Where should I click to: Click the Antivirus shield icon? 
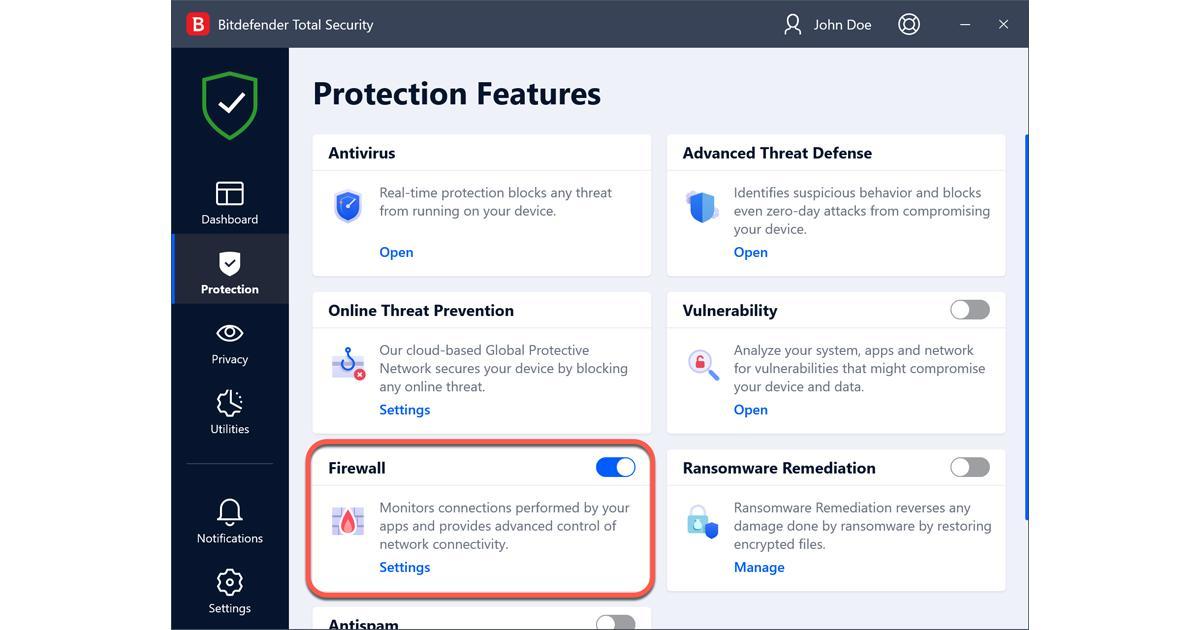[x=348, y=206]
